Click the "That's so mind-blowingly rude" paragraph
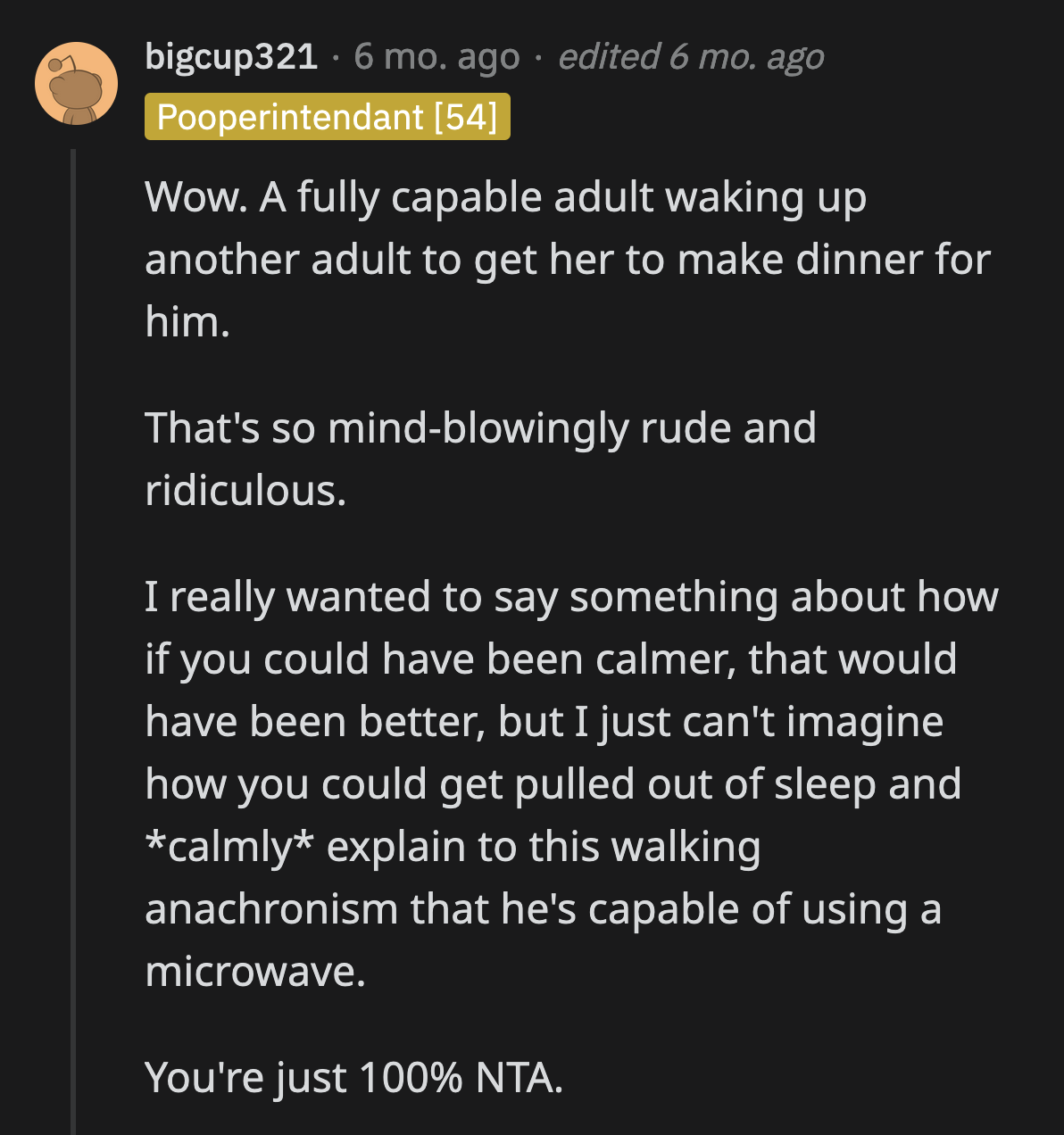The width and height of the screenshot is (1064, 1135). (x=480, y=459)
